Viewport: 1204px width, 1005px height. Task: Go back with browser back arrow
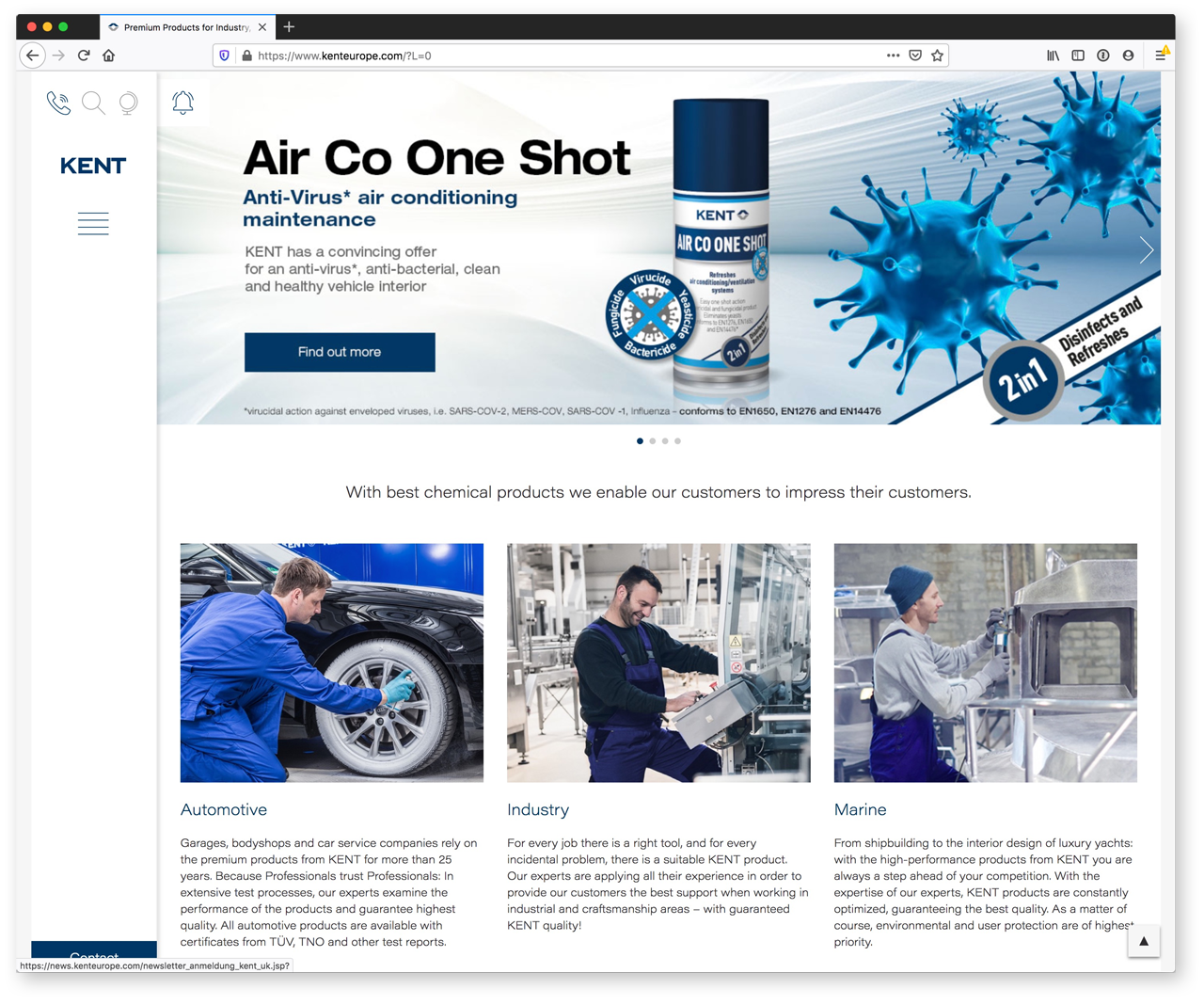click(33, 56)
